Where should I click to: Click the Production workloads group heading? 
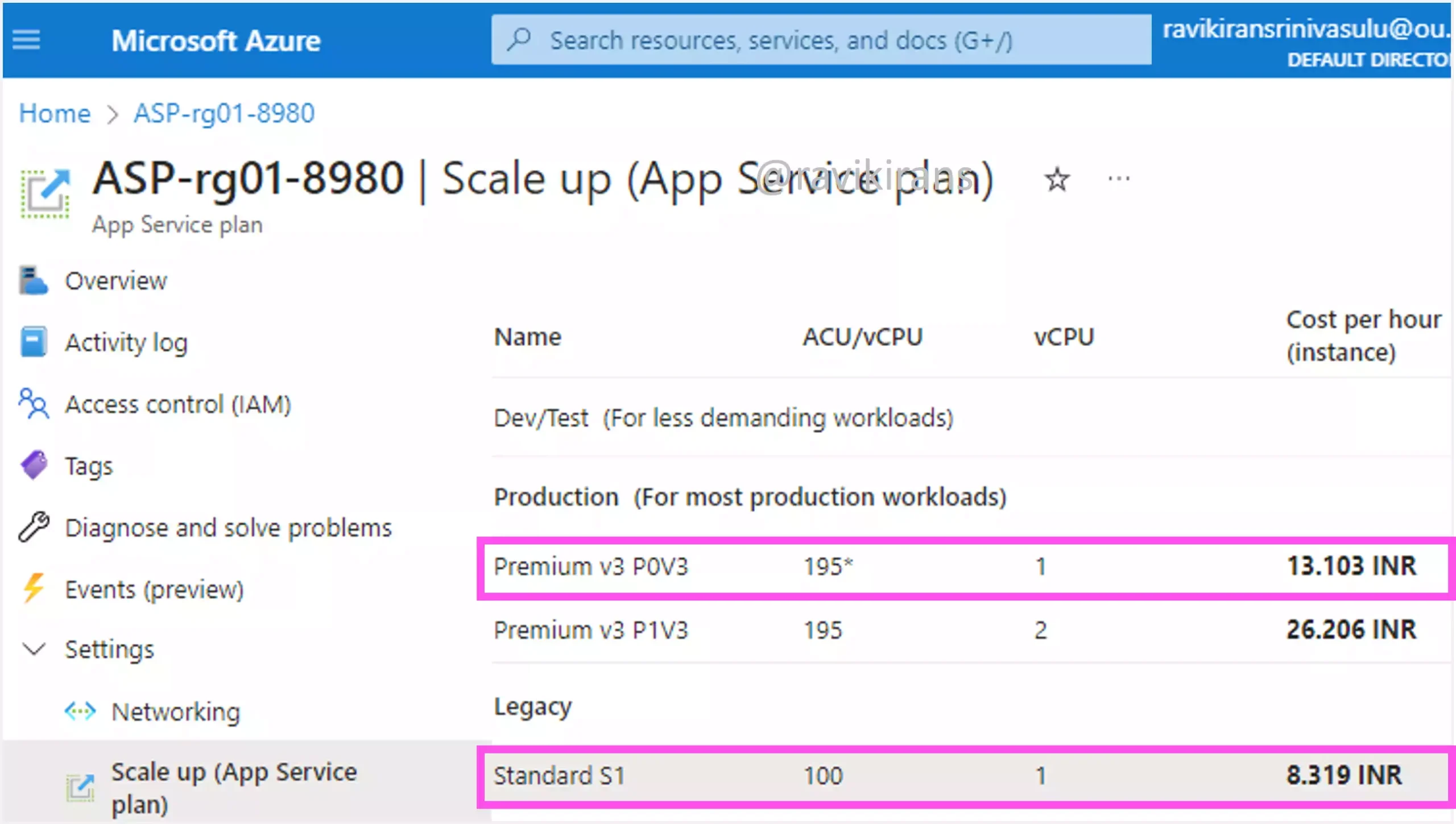750,497
